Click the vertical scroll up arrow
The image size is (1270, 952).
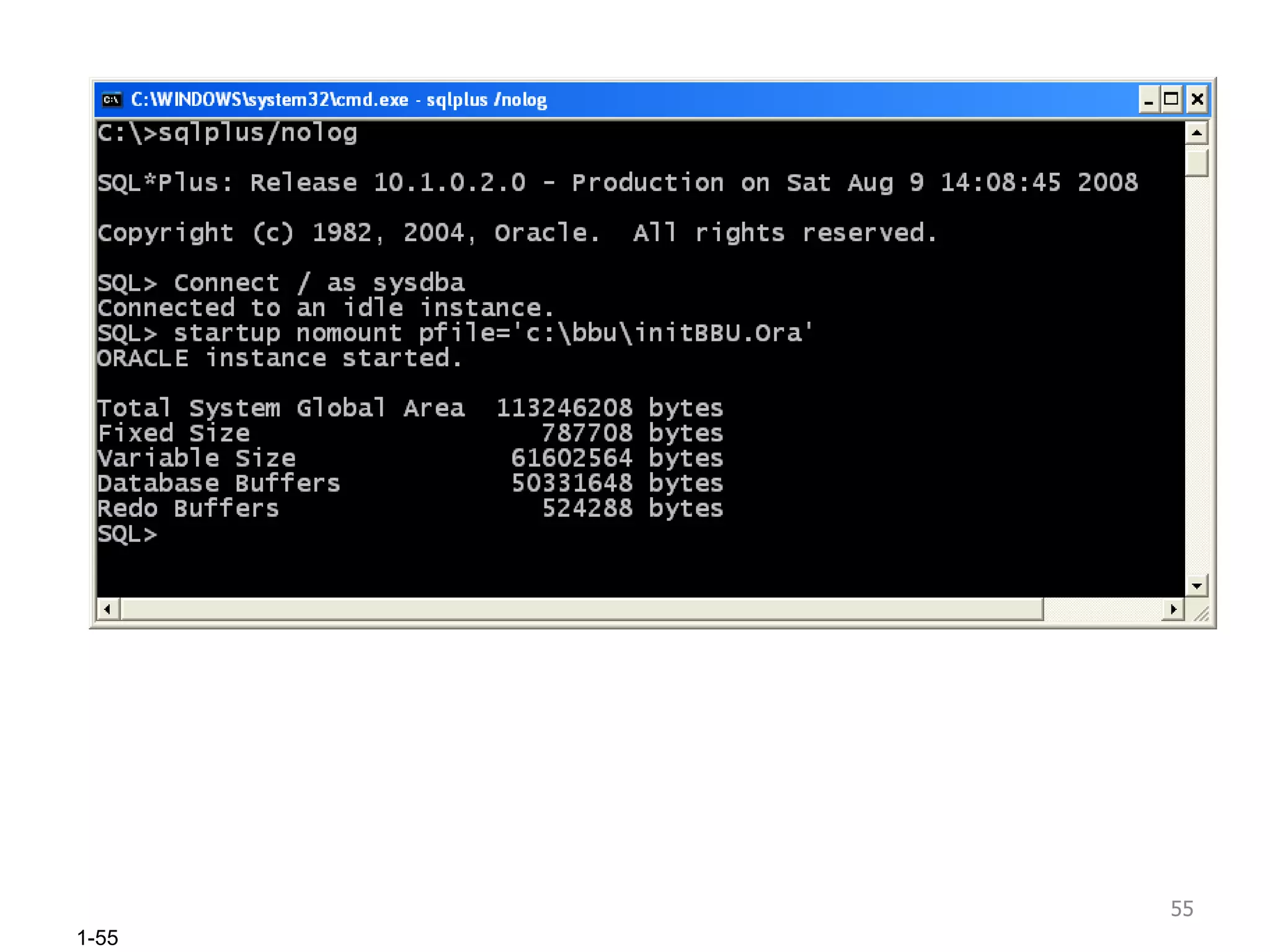tap(1196, 133)
